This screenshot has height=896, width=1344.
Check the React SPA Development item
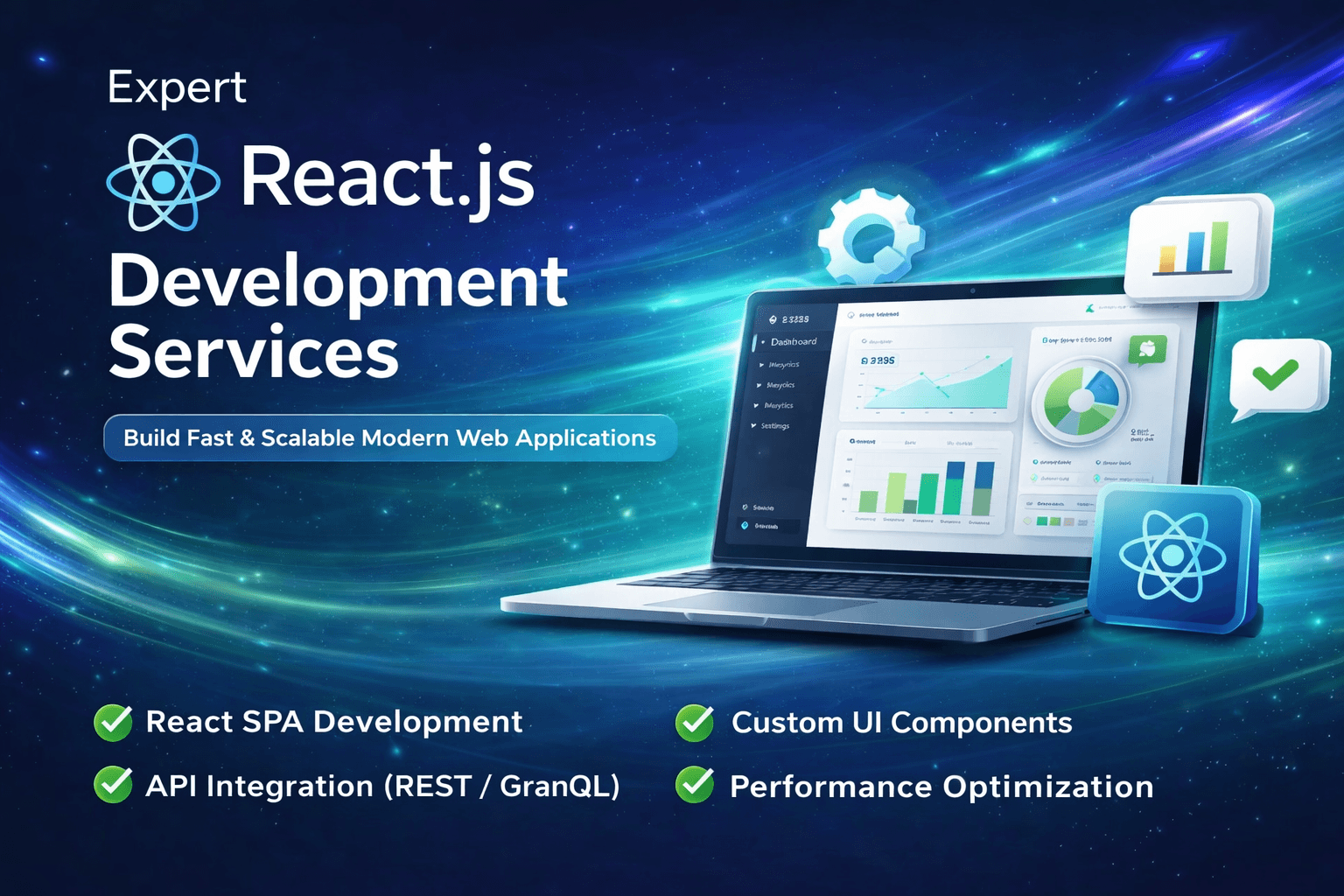click(x=112, y=723)
